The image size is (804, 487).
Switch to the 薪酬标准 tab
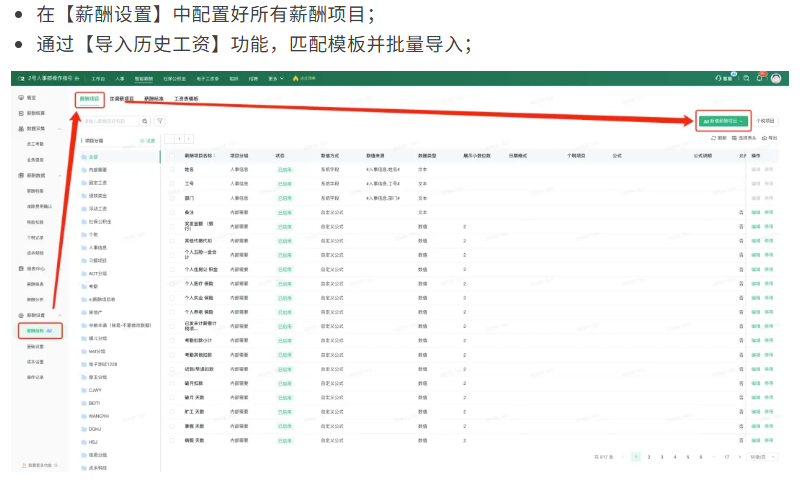154,99
